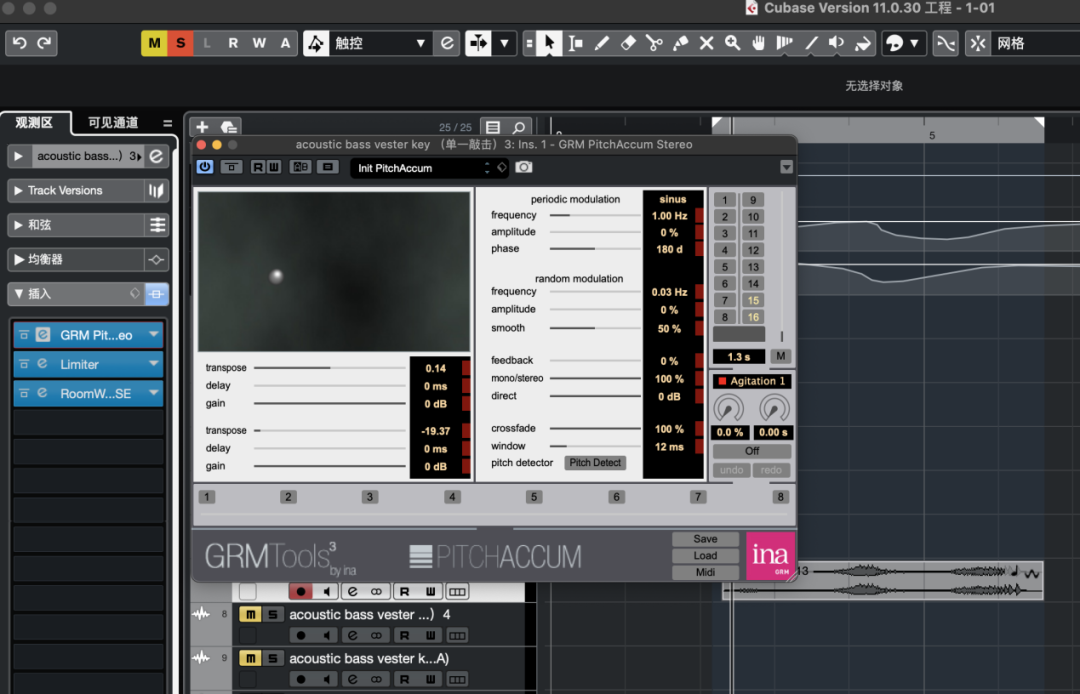Open Limiter insert slot dropdown arrow
This screenshot has width=1080, height=694.
pos(154,364)
